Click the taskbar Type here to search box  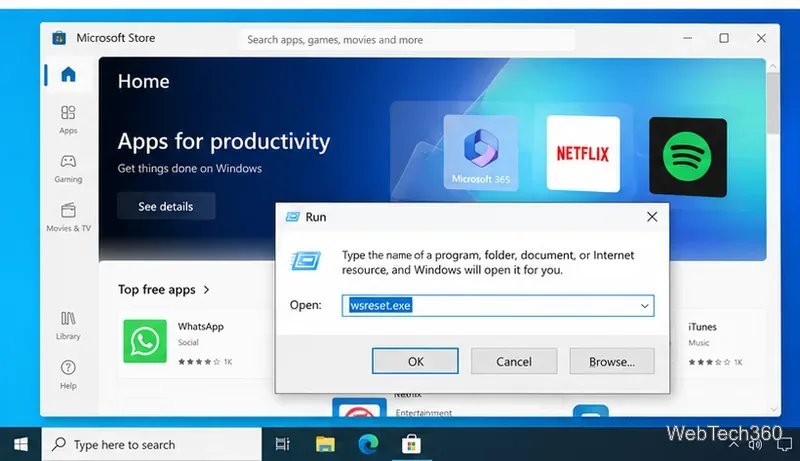[152, 445]
